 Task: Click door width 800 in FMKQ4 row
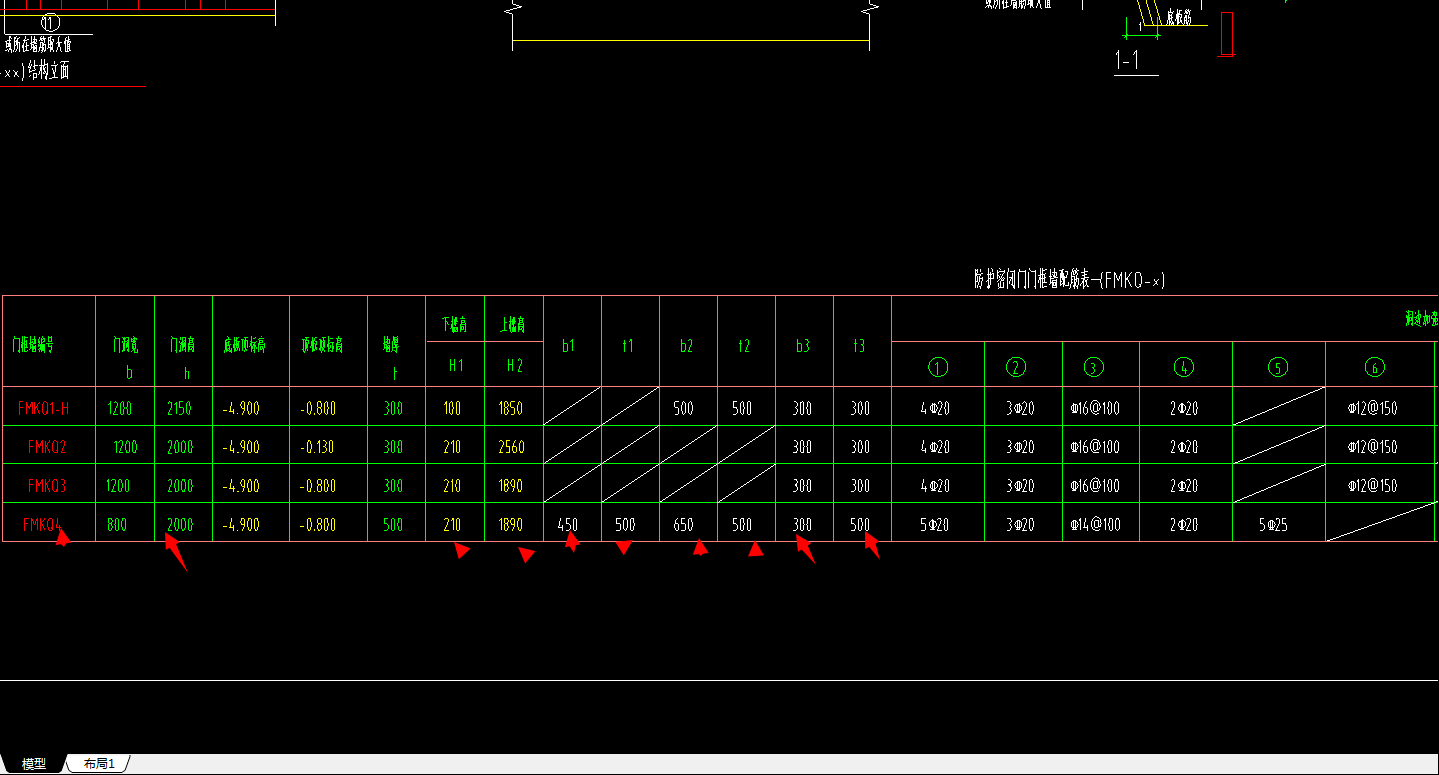pos(116,524)
